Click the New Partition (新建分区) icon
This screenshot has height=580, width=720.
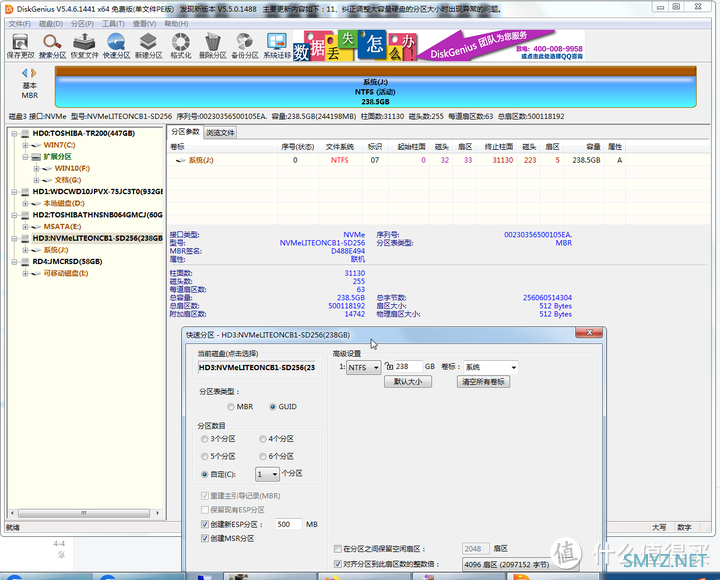tap(148, 46)
